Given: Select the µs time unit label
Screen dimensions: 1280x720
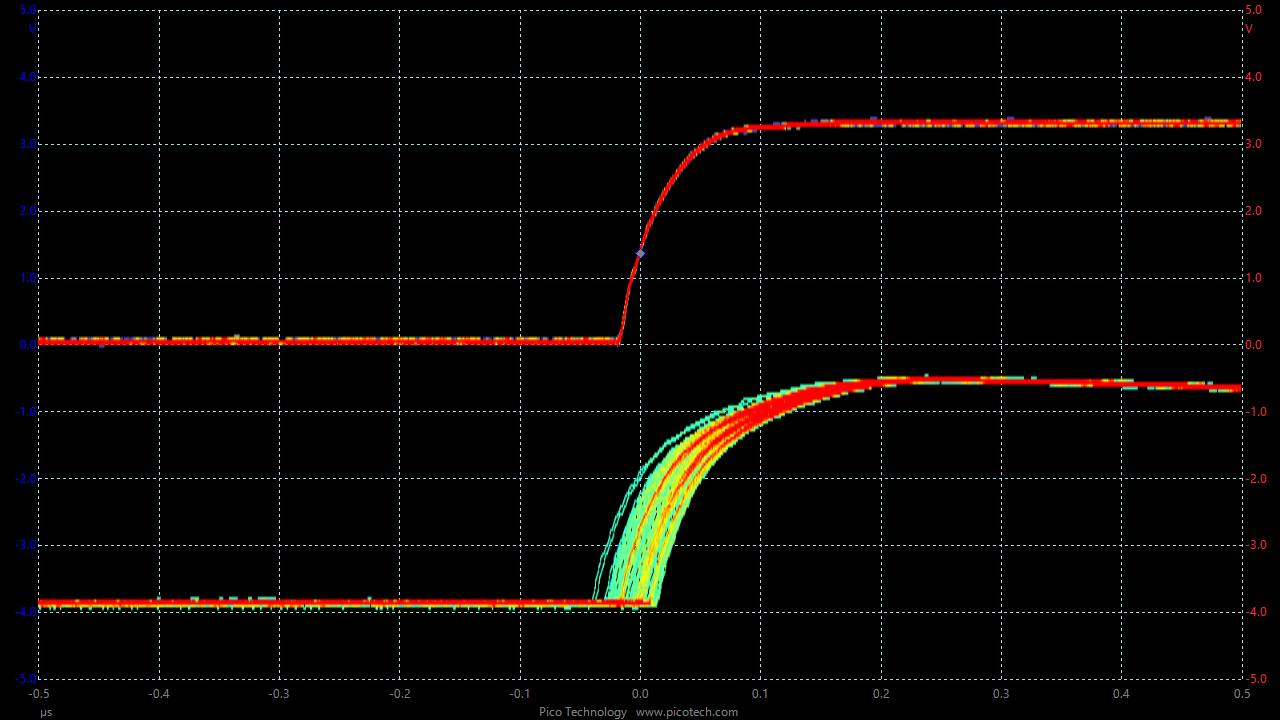Looking at the screenshot, I should click(46, 712).
